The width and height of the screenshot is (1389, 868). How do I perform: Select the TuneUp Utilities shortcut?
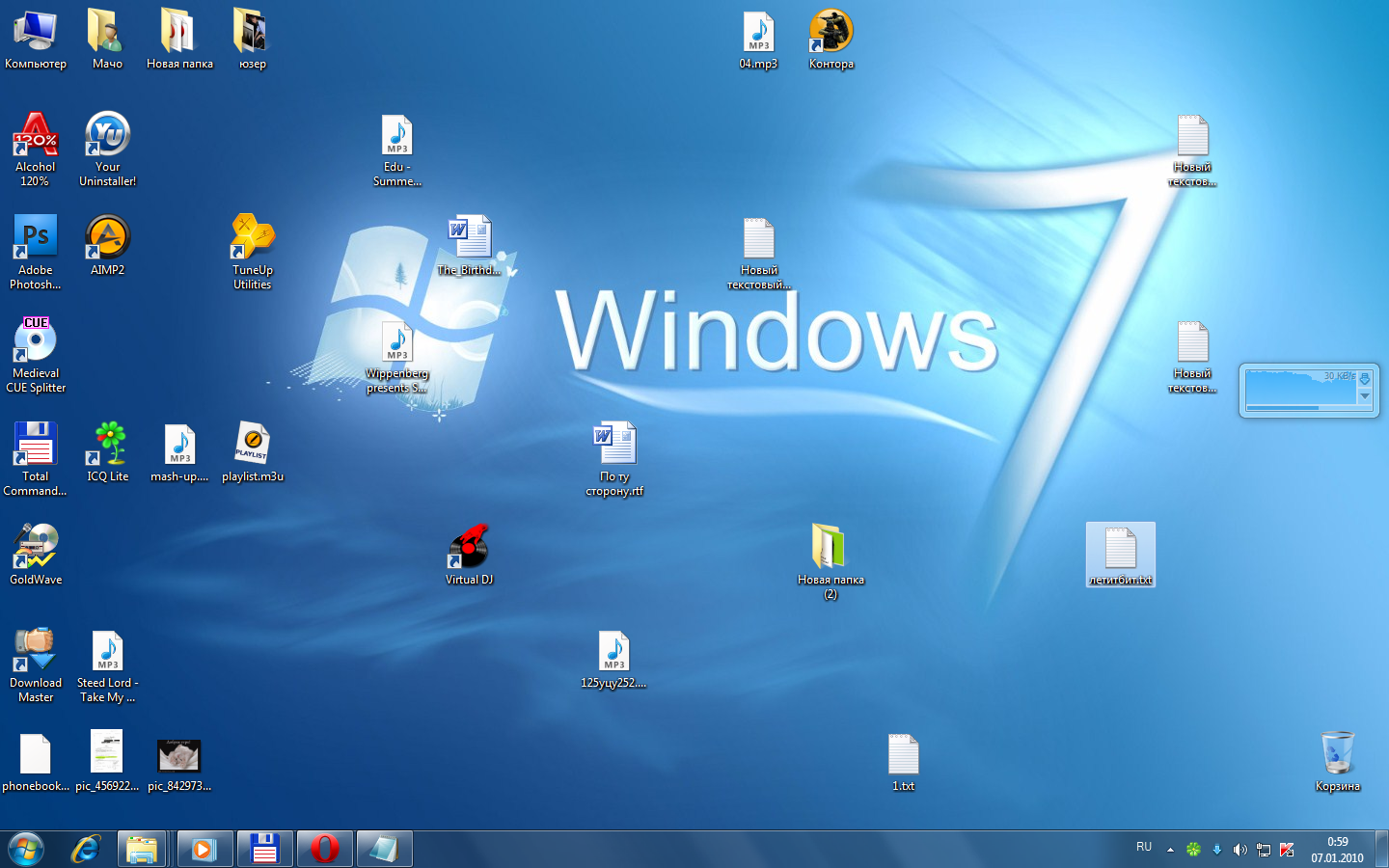252,252
